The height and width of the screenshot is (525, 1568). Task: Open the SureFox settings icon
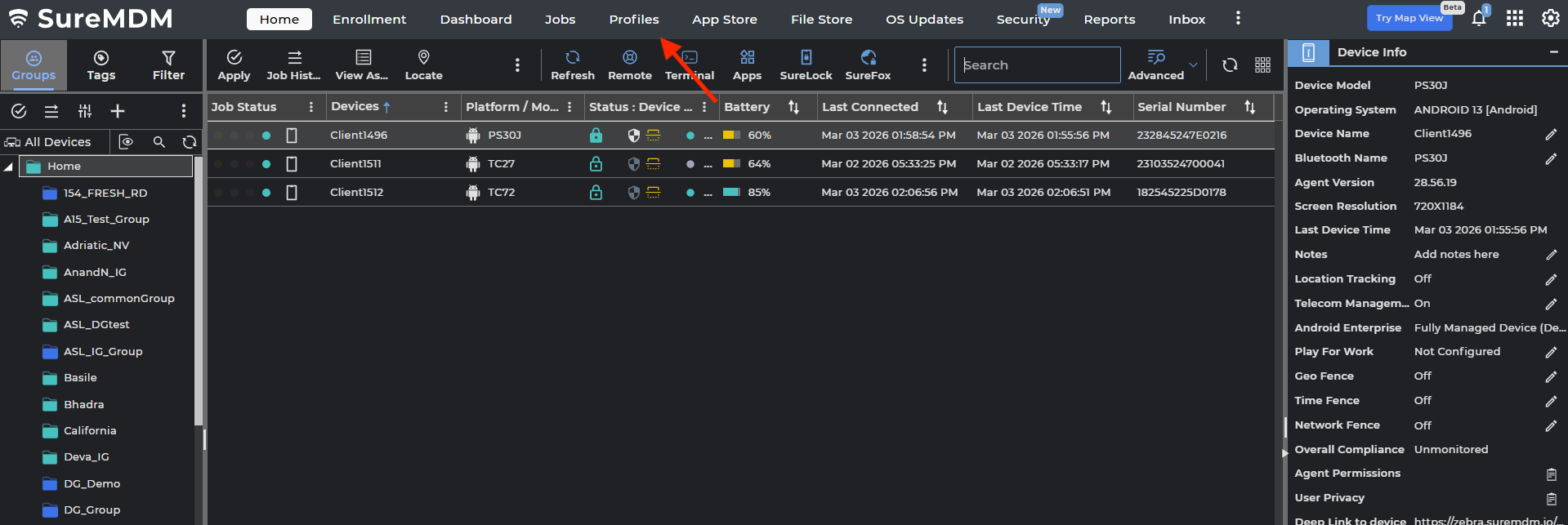coord(868,65)
